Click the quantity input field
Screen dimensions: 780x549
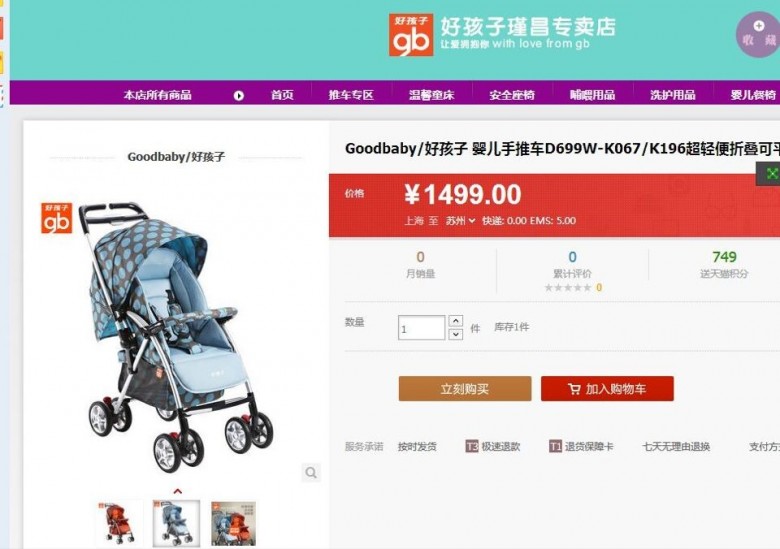tap(421, 328)
